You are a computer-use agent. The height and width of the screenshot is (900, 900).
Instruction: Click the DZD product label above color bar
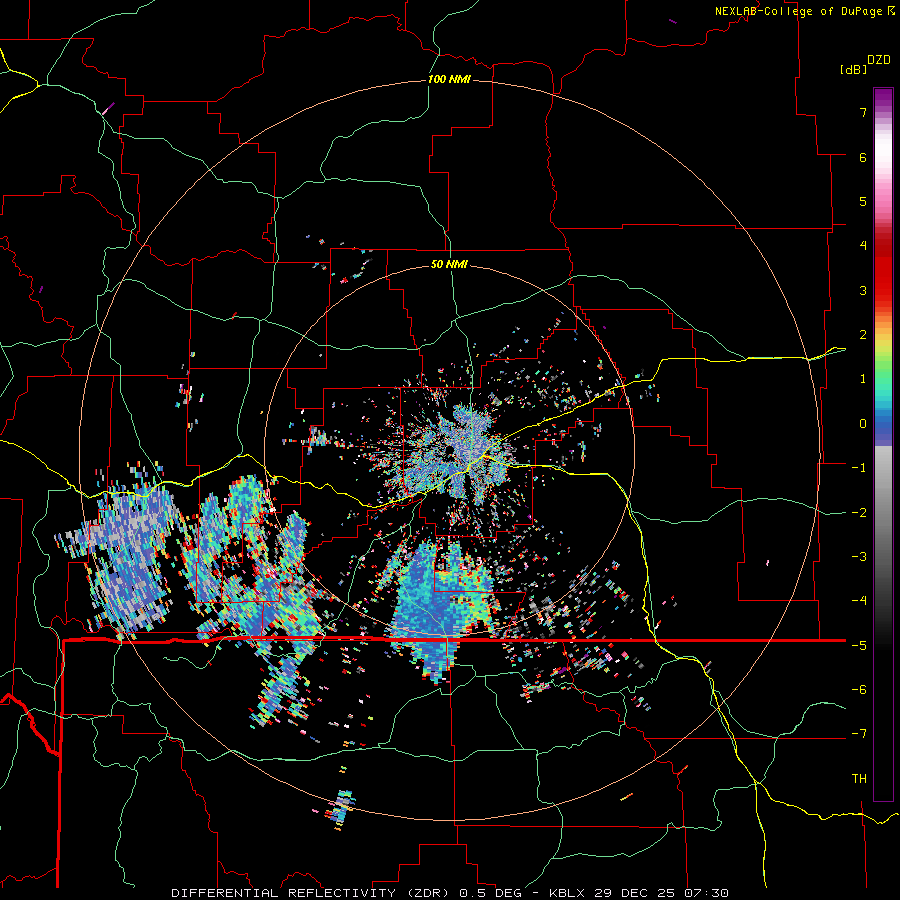tap(879, 60)
